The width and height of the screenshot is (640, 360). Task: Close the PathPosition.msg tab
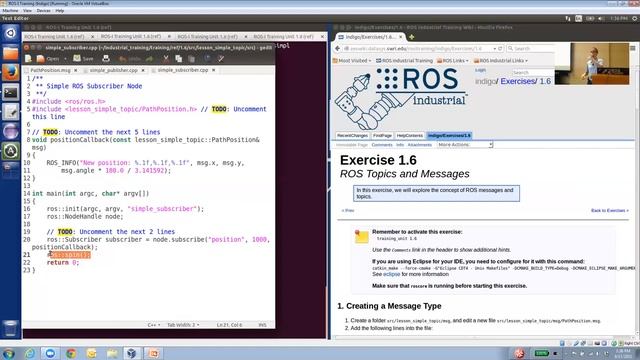pos(76,70)
